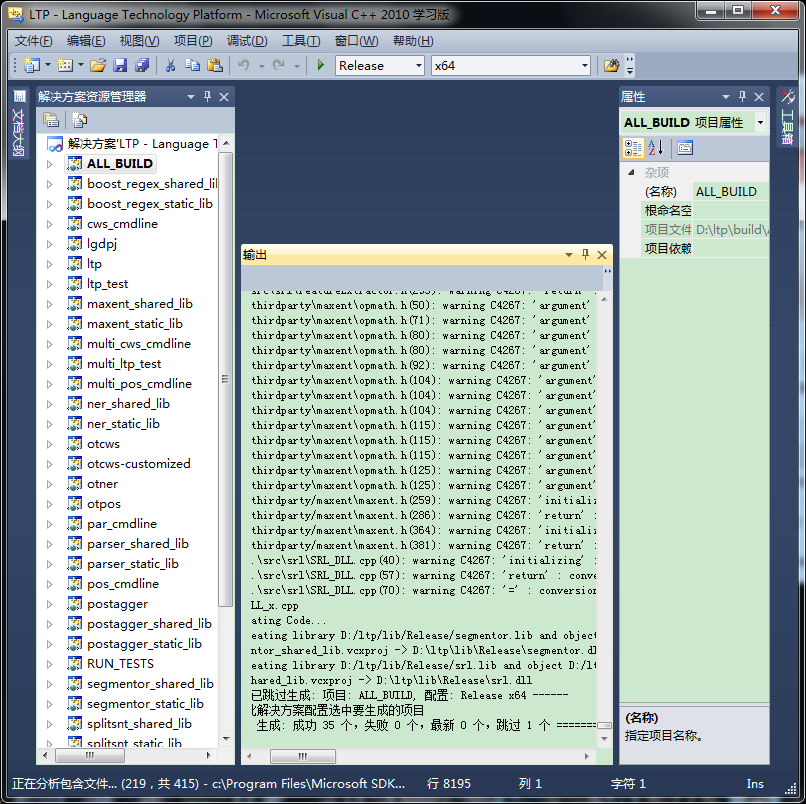
Task: Click the Show All Files icon
Action: [x=79, y=120]
